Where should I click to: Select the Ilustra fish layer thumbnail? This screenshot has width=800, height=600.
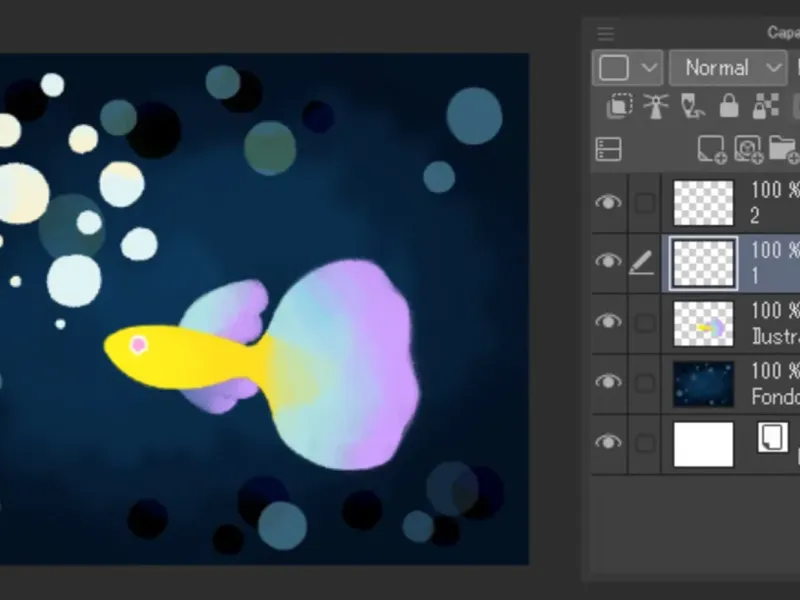[703, 323]
